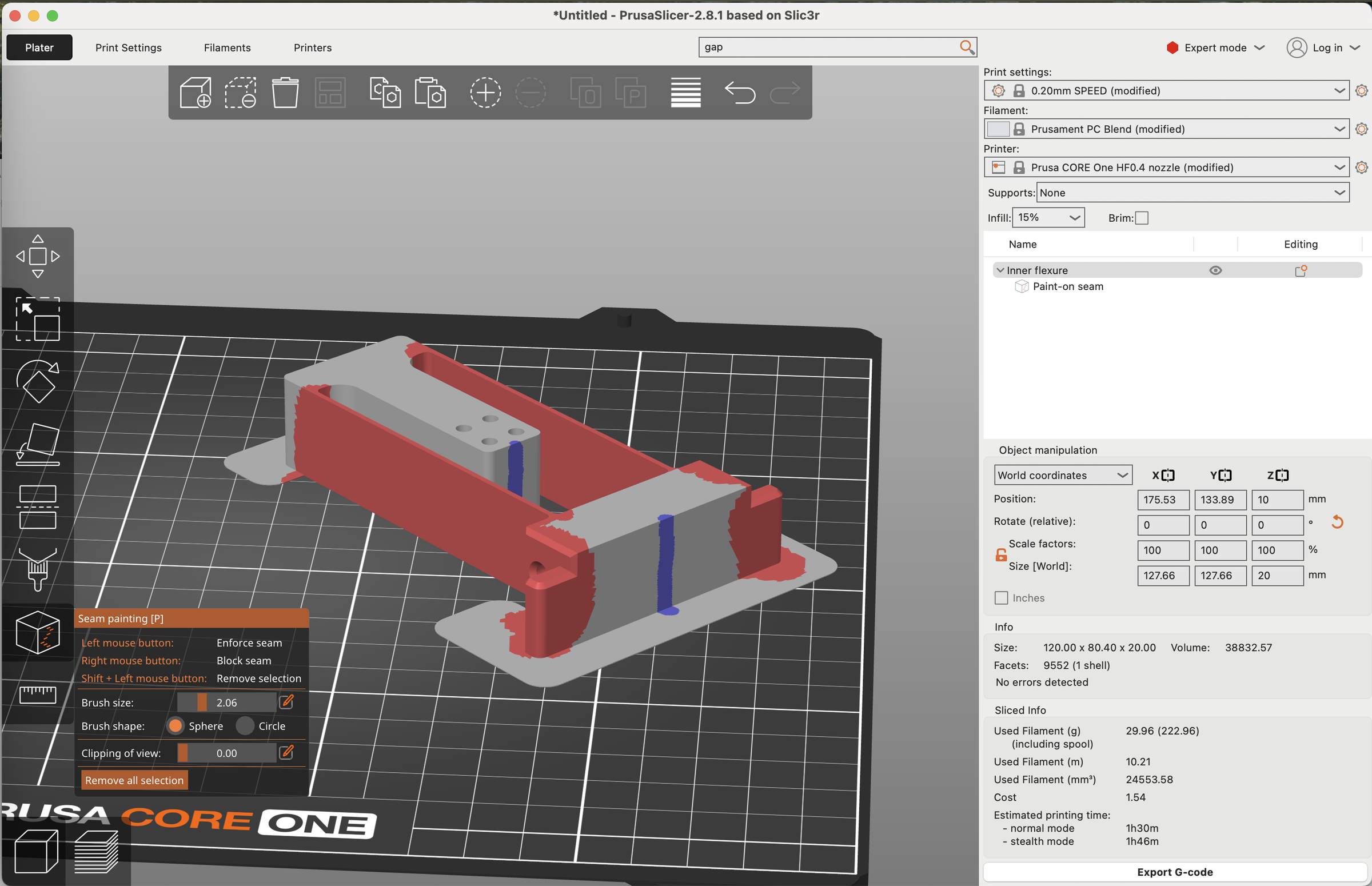Click the Copy icon in toolbar

pos(385,93)
